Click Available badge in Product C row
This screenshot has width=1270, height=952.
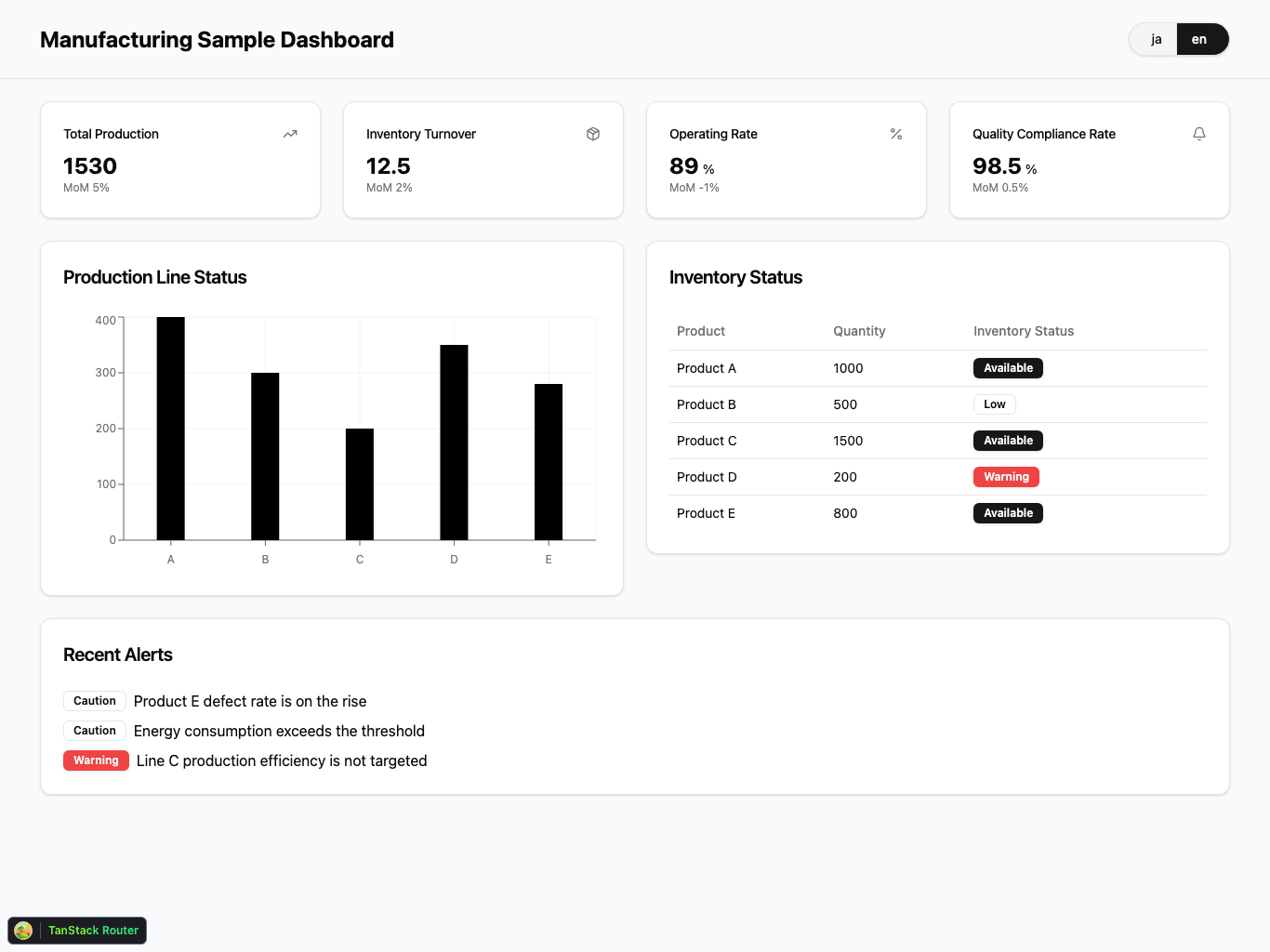[x=1008, y=441]
